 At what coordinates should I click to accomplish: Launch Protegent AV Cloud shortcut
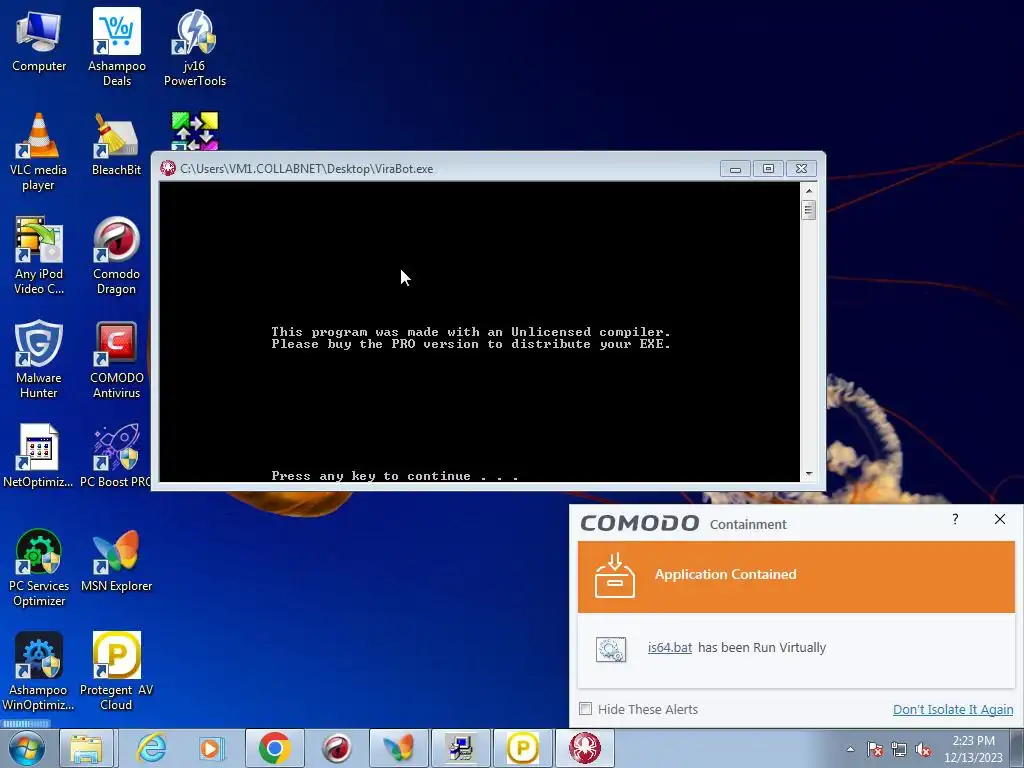click(116, 671)
